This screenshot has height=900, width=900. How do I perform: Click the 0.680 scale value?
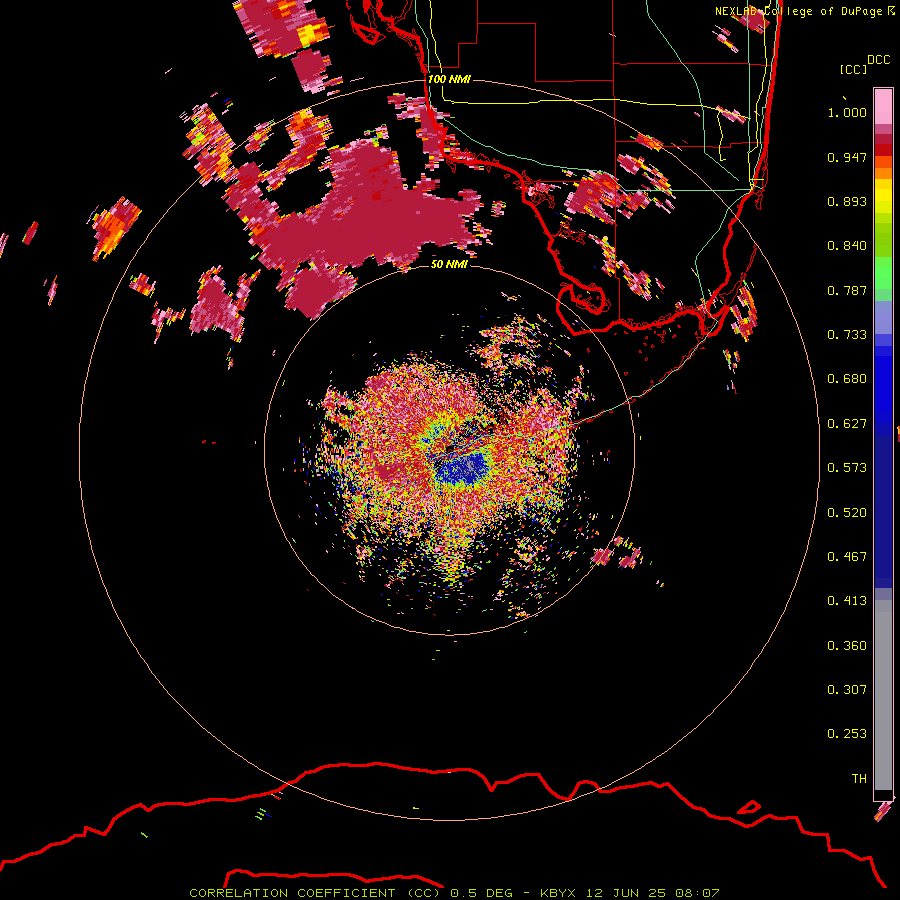[847, 379]
